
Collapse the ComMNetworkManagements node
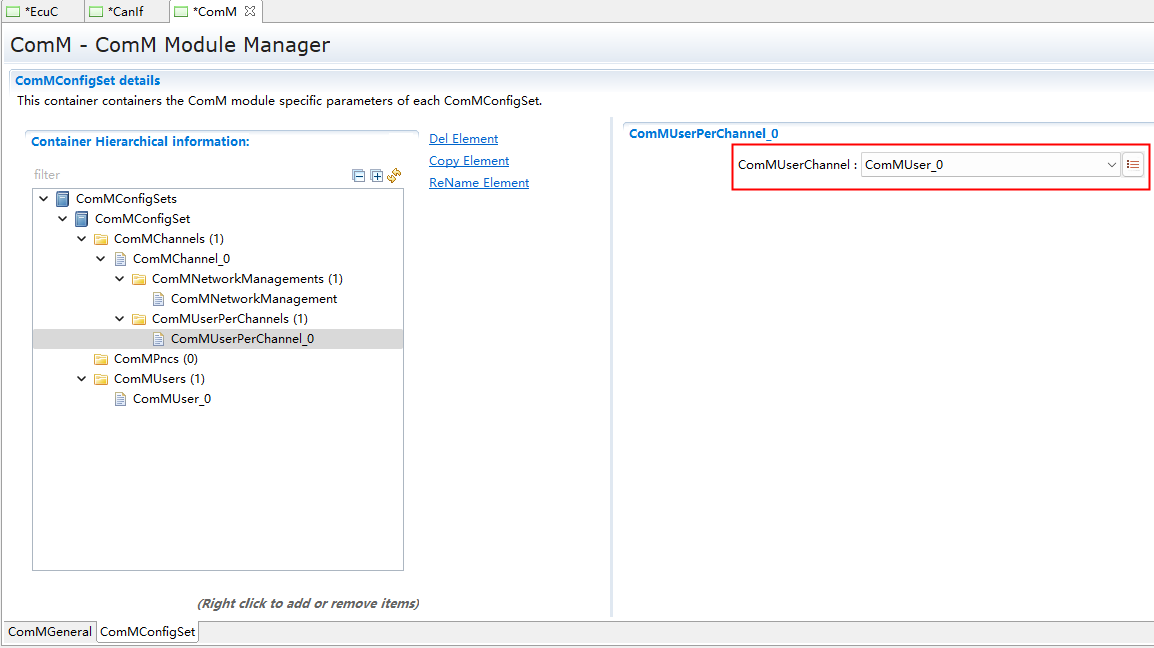(119, 279)
